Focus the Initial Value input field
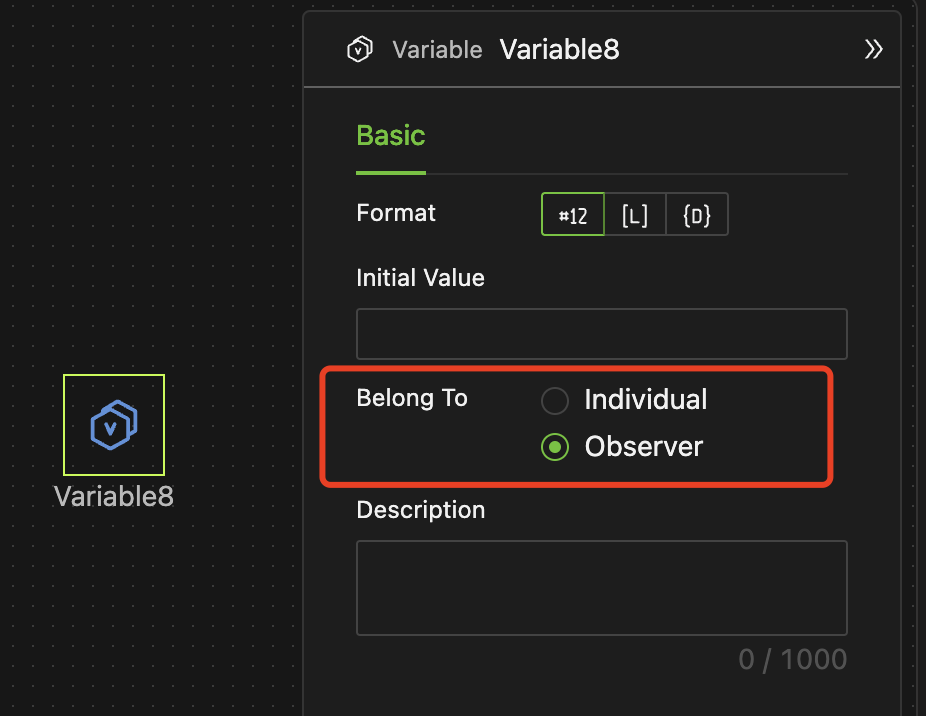This screenshot has height=716, width=926. click(601, 334)
